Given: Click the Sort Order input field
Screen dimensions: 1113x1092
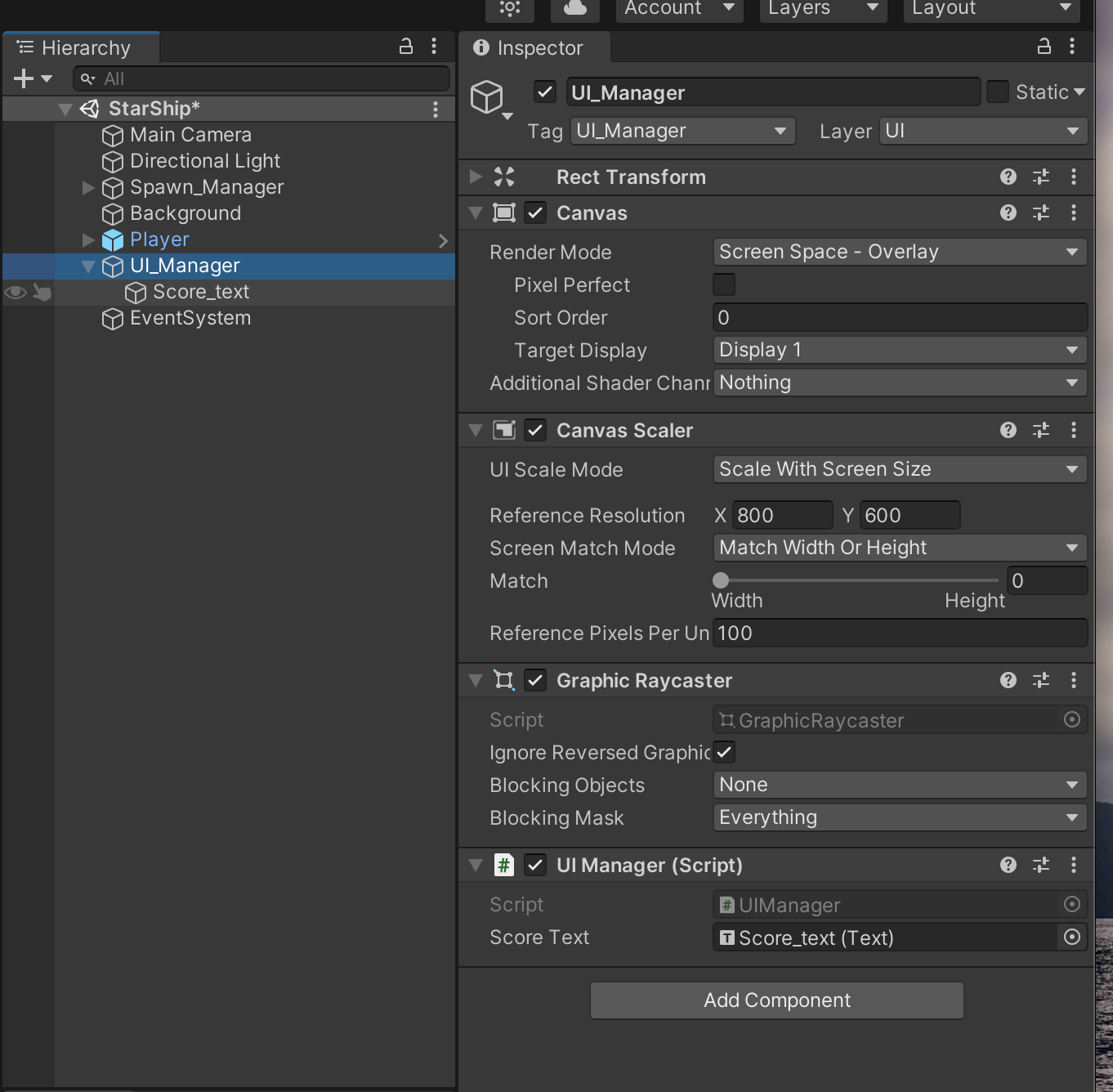Looking at the screenshot, I should pyautogui.click(x=899, y=317).
